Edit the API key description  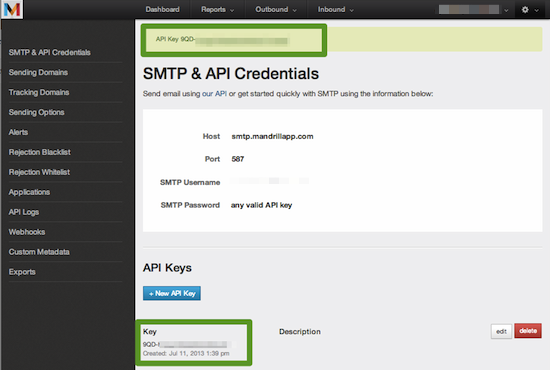[x=501, y=331]
